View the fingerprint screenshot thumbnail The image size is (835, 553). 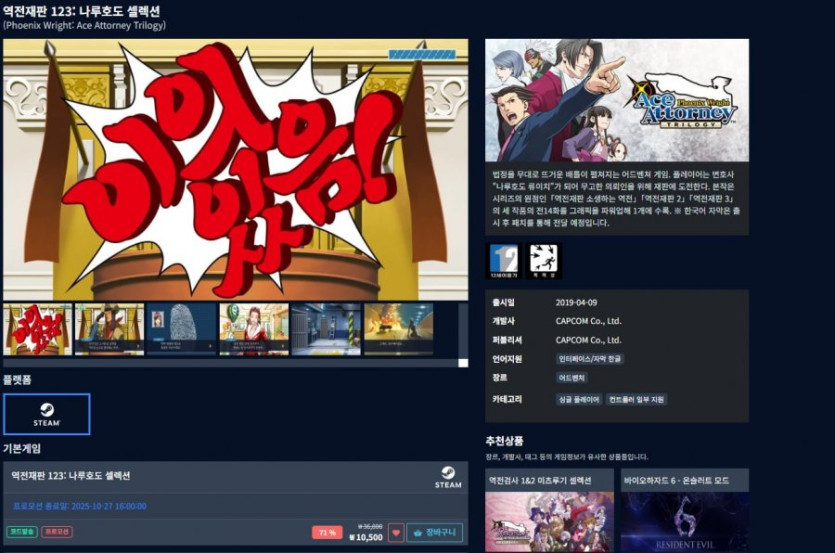pyautogui.click(x=182, y=329)
